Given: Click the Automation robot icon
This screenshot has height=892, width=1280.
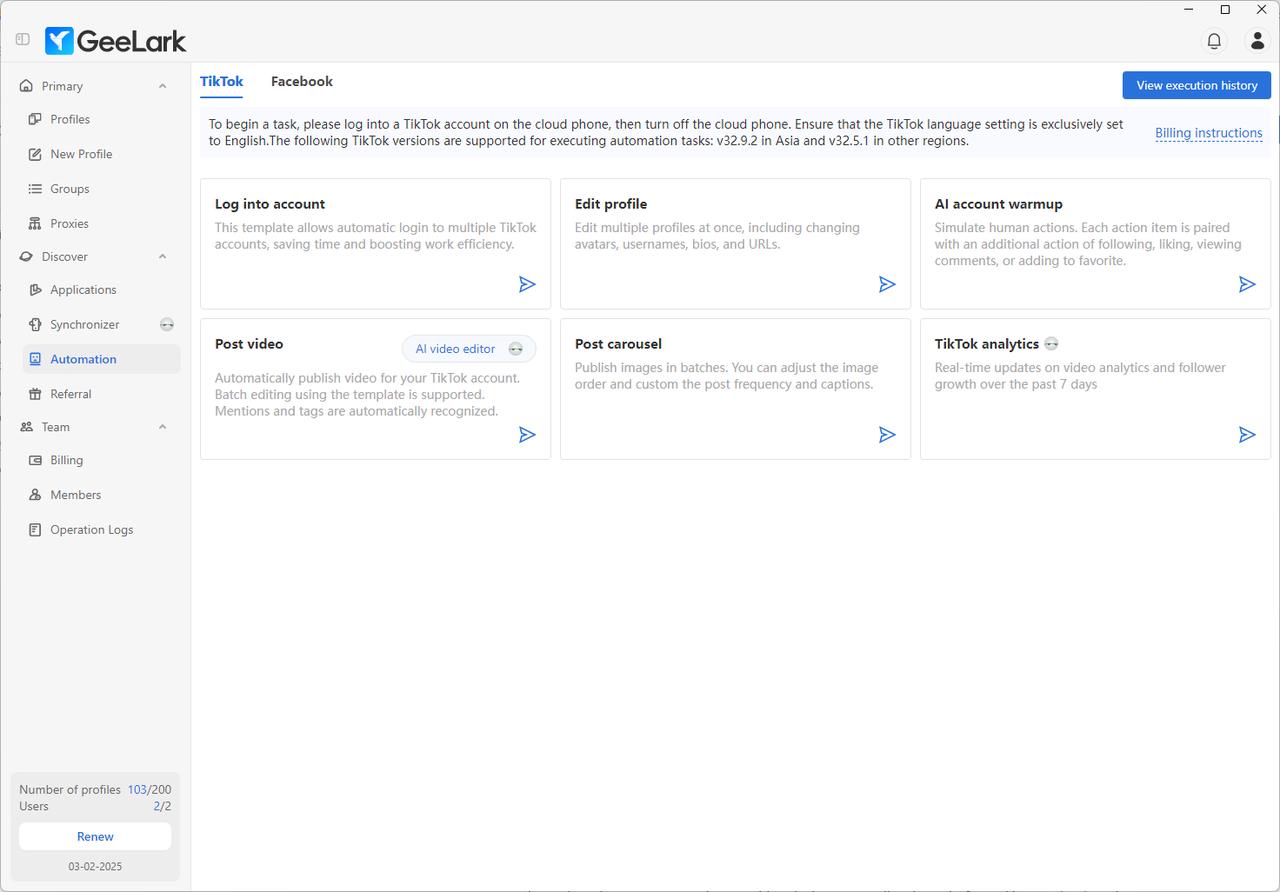Looking at the screenshot, I should [35, 359].
